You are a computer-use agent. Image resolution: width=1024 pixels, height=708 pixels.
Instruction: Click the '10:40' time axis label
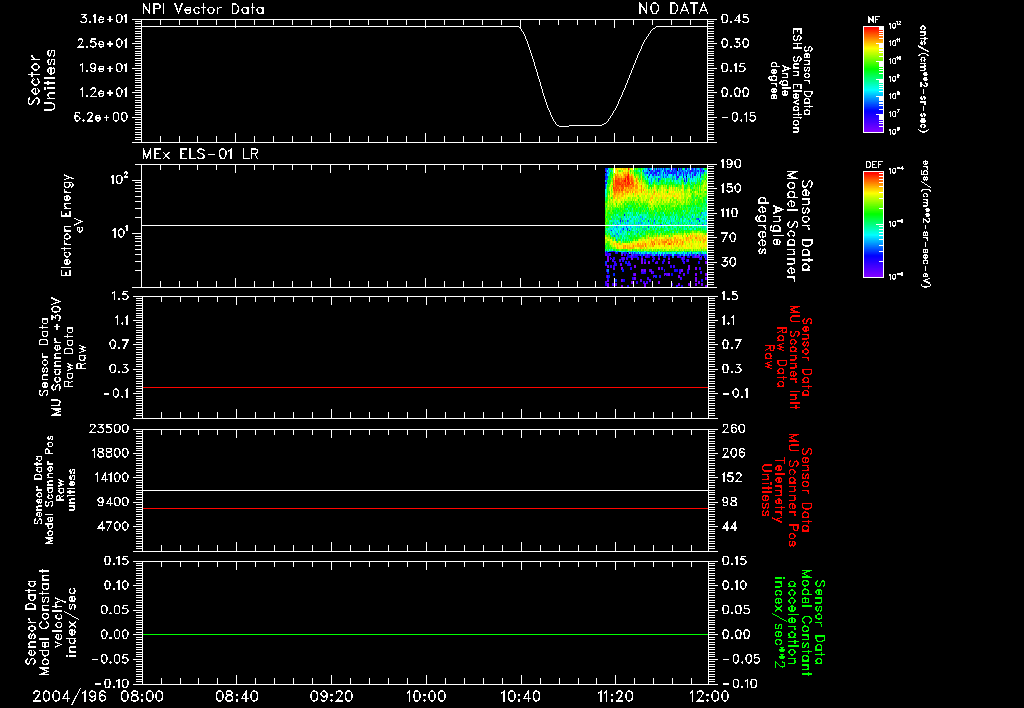[x=520, y=696]
